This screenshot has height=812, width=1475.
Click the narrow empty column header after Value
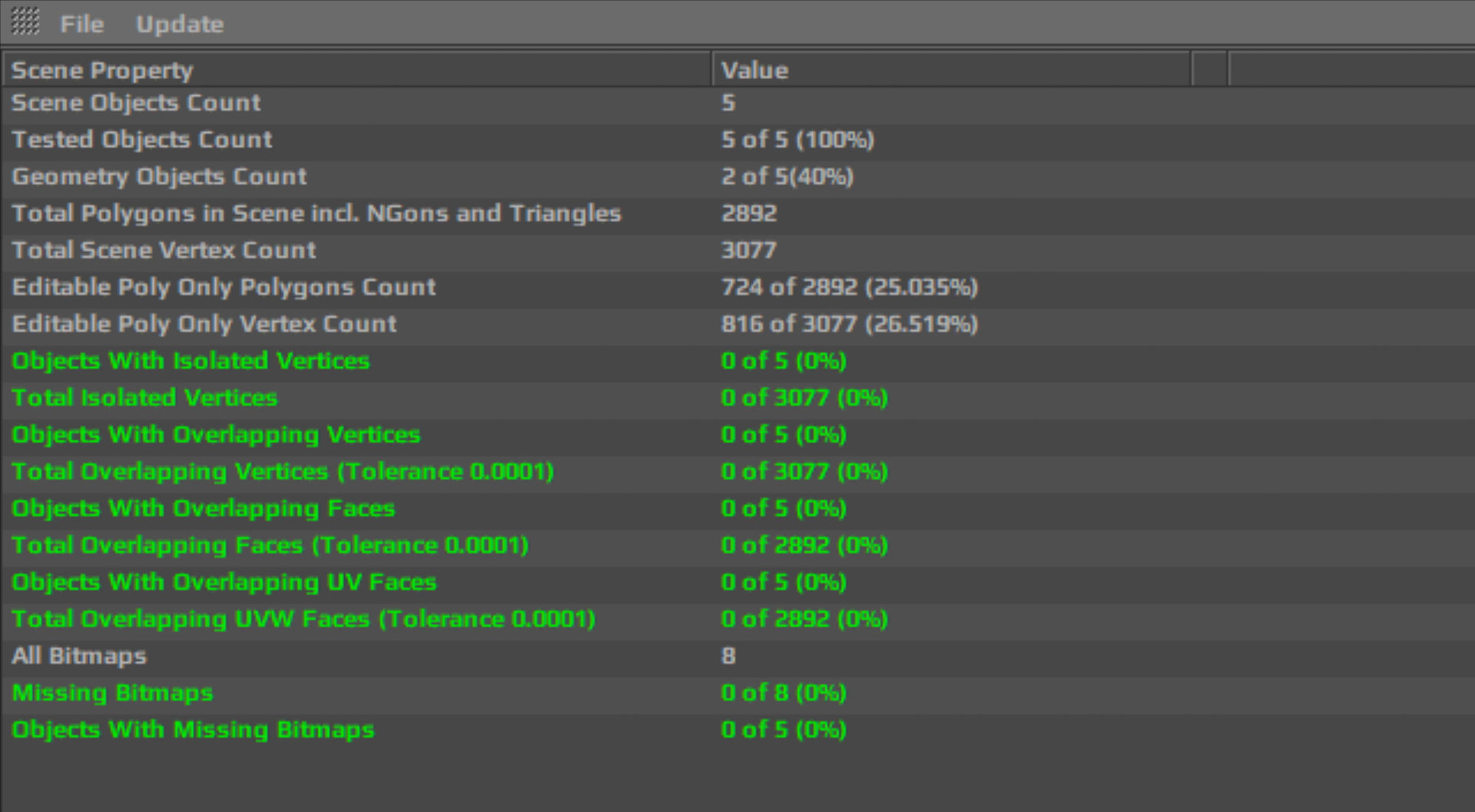(1210, 70)
